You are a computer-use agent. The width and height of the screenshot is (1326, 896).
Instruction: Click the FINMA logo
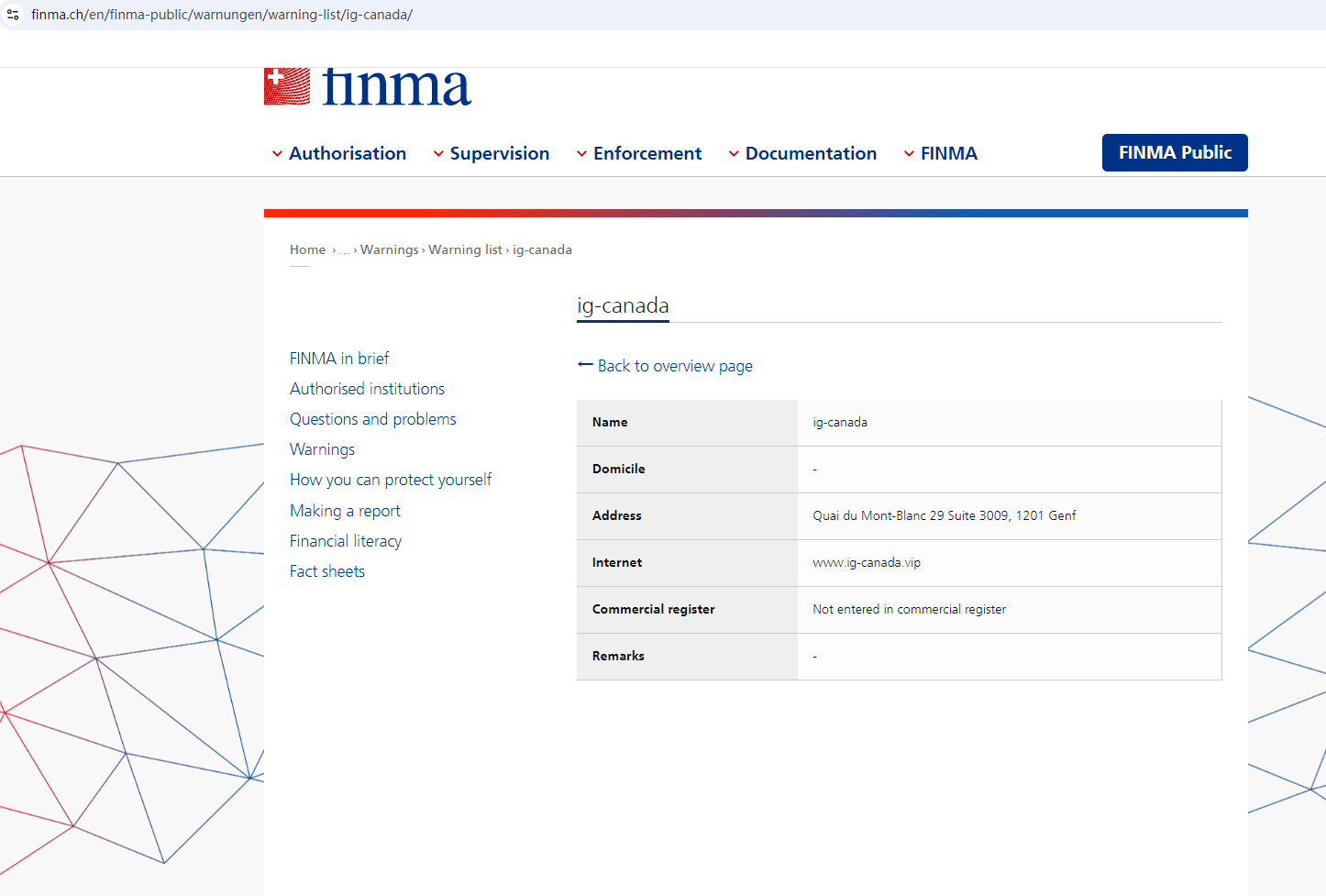[368, 86]
